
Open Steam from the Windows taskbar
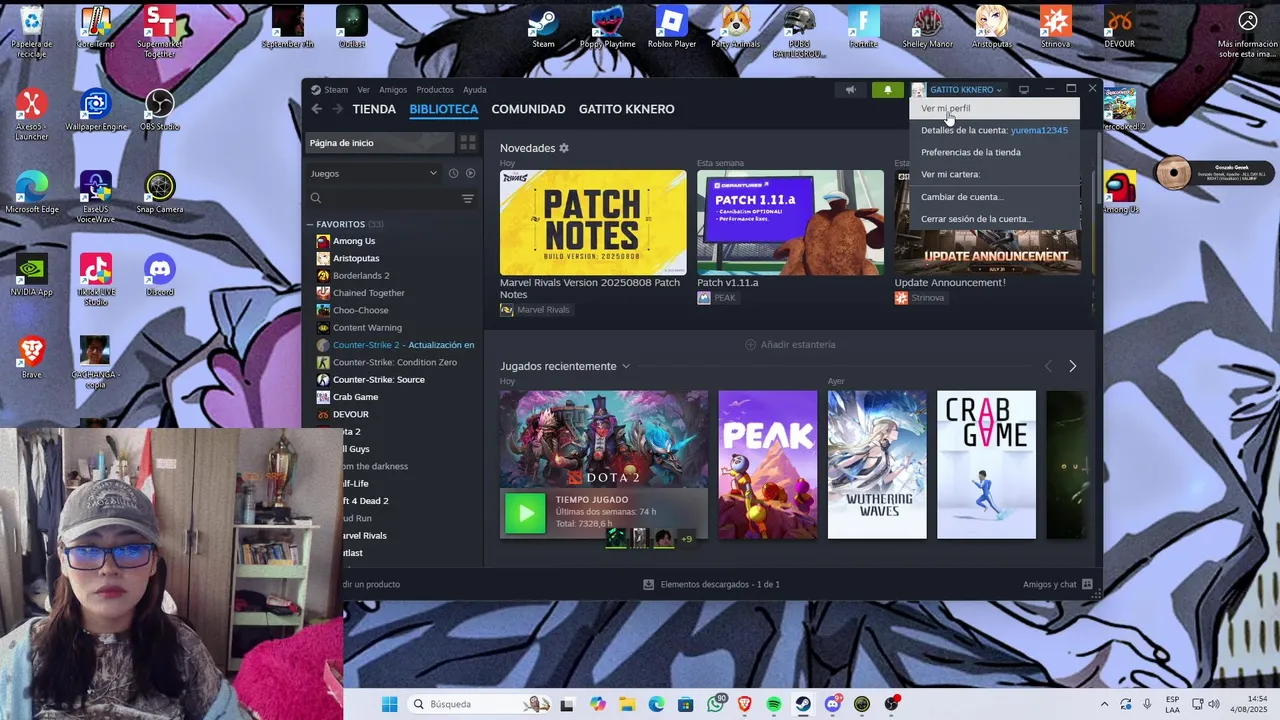coord(803,704)
